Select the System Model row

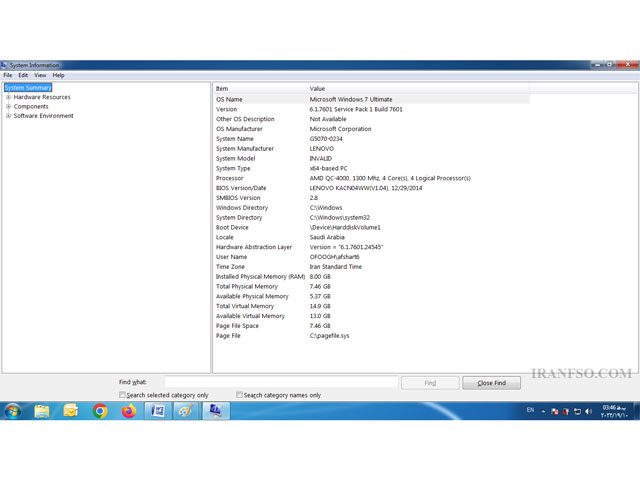[371, 158]
